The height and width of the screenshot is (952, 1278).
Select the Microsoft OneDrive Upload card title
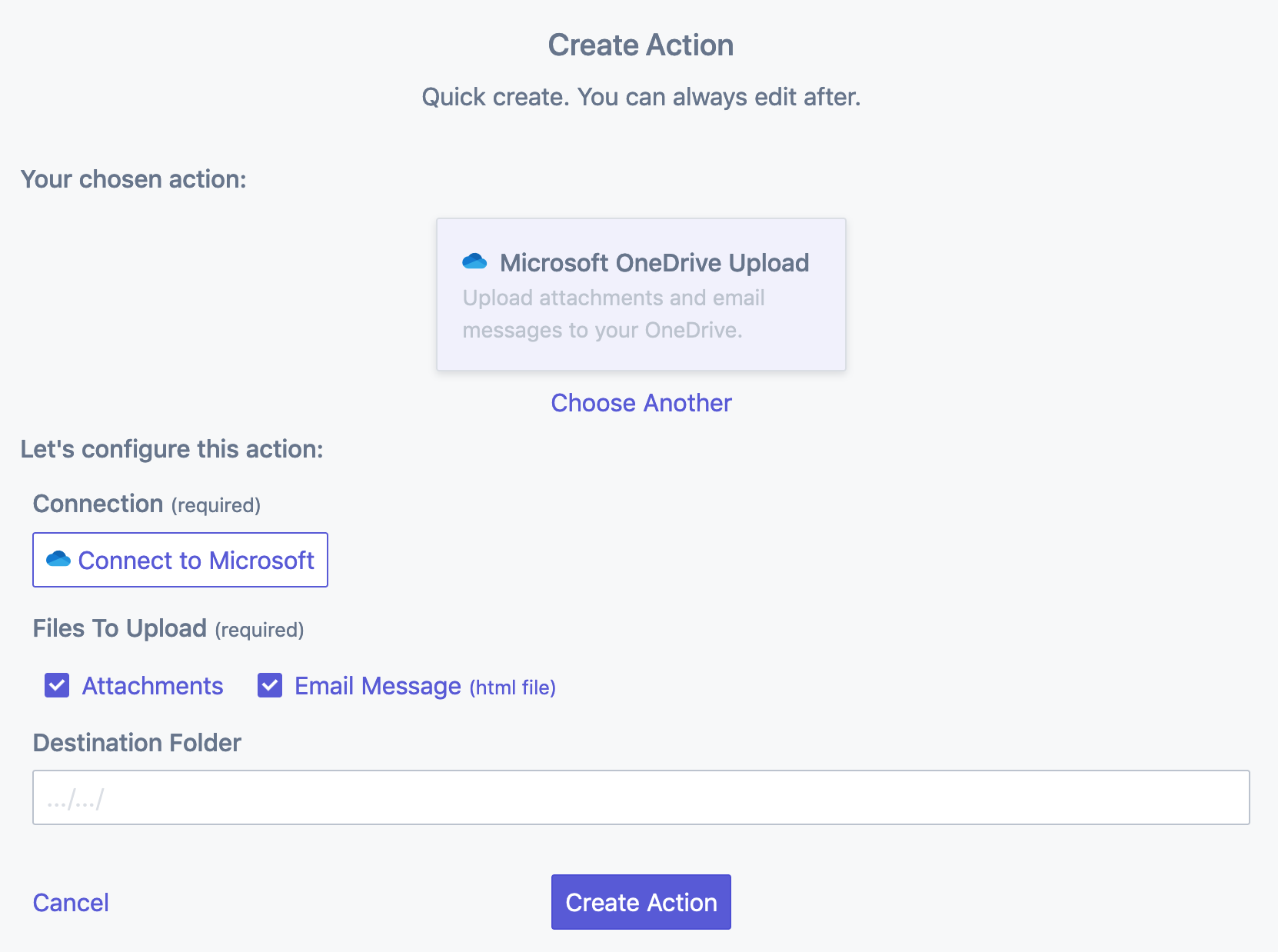click(654, 263)
